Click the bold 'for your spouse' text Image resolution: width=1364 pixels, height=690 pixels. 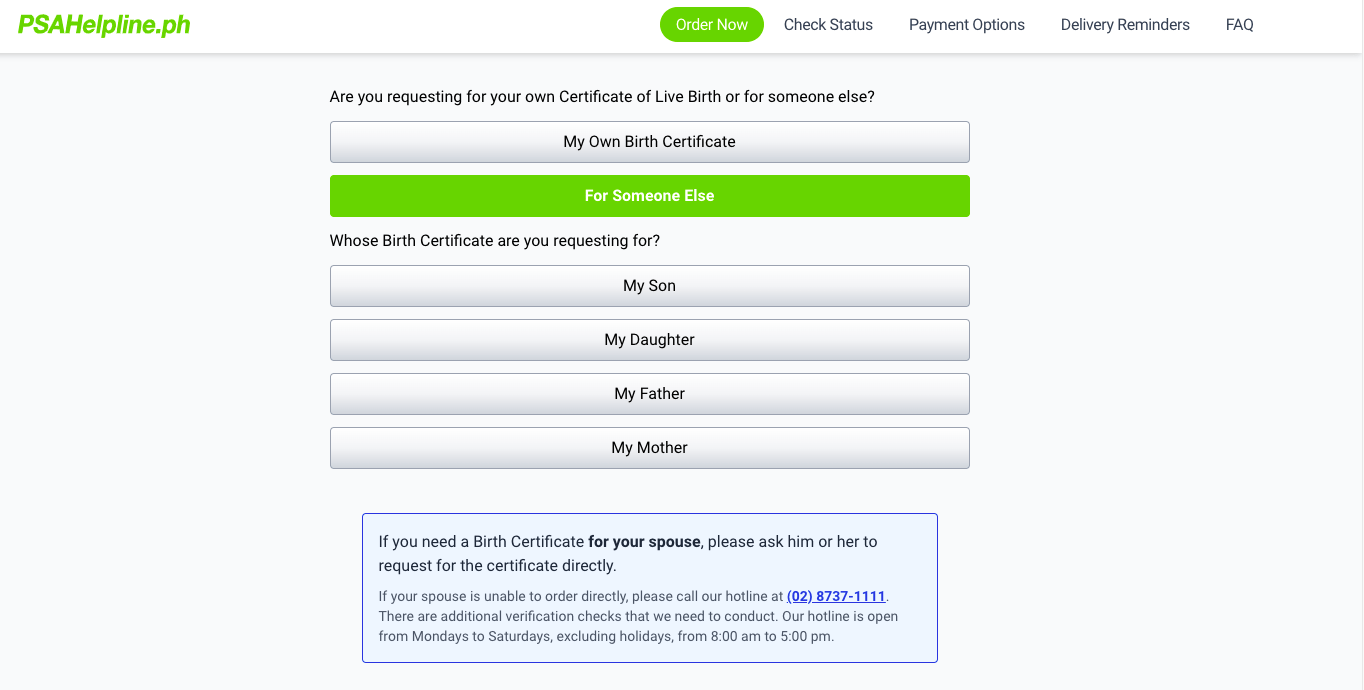(x=644, y=542)
